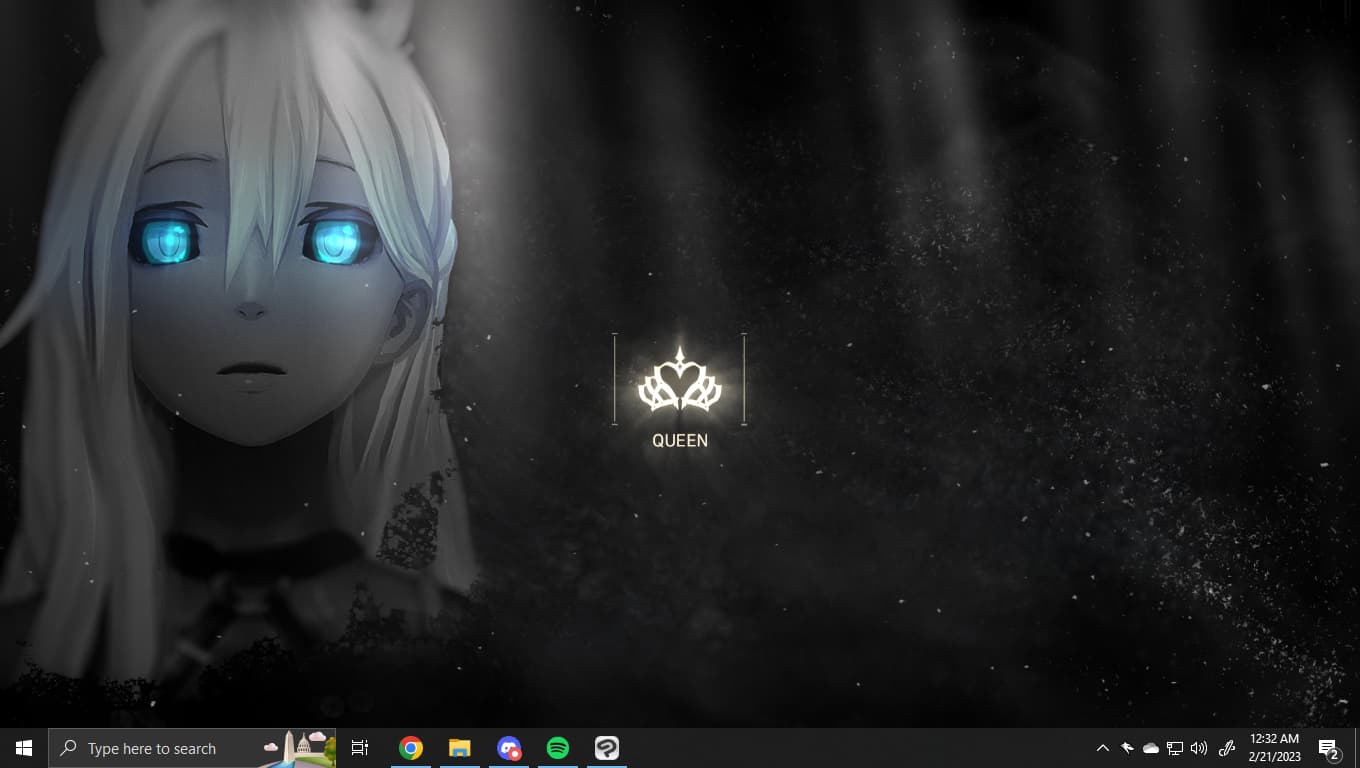Open the pen workspace tray icon
This screenshot has width=1360, height=768.
1228,748
